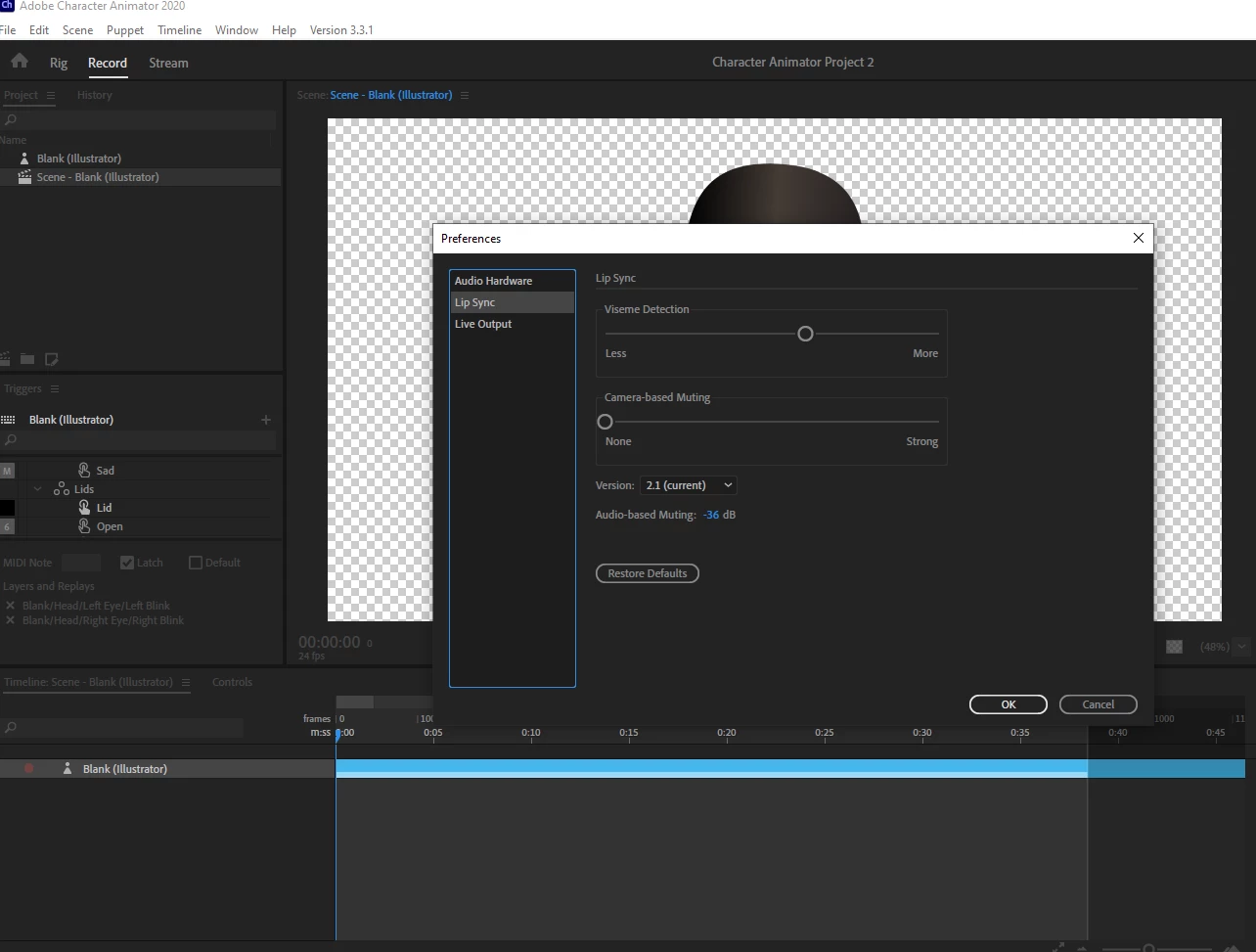Image resolution: width=1256 pixels, height=952 pixels.
Task: Toggle the Latch checkbox
Action: tap(126, 563)
